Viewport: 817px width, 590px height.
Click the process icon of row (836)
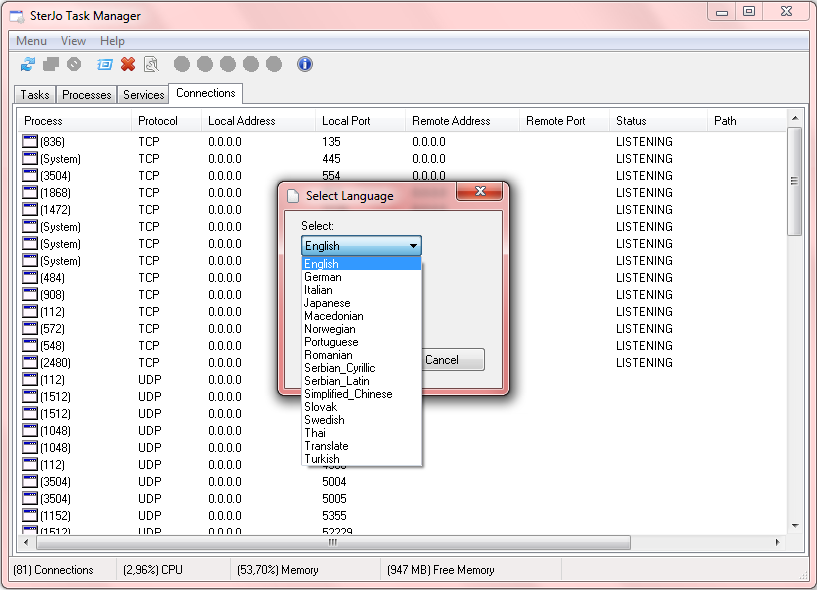click(x=30, y=142)
